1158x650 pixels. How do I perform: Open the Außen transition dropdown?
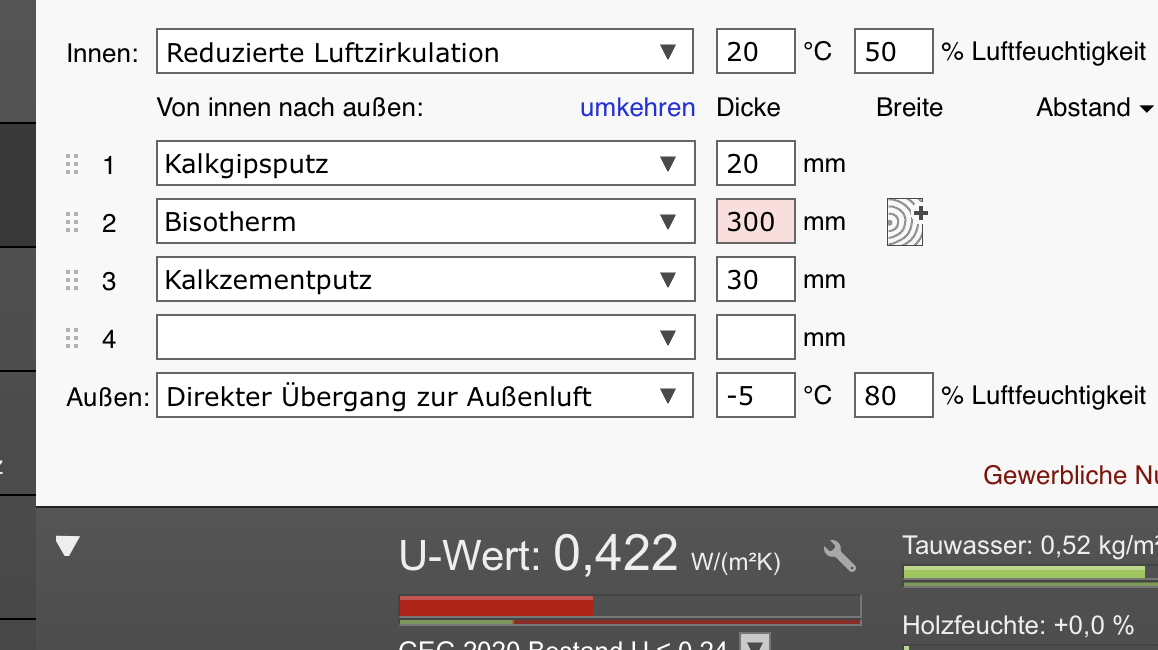tap(425, 397)
